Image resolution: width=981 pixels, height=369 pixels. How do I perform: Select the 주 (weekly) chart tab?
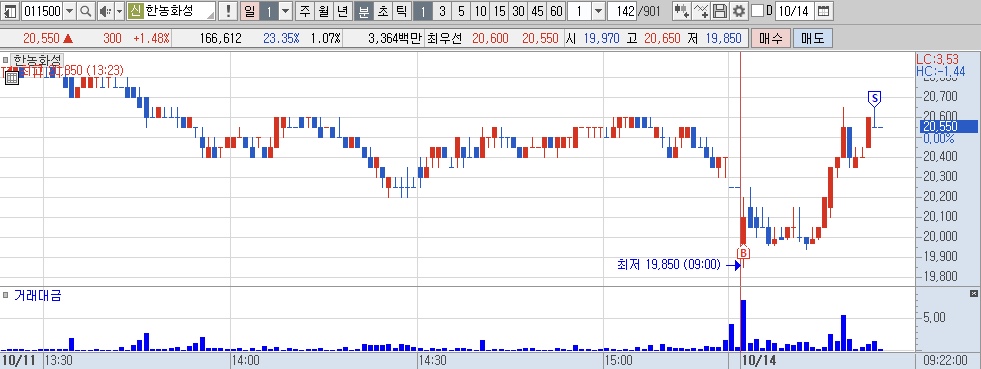tap(305, 11)
